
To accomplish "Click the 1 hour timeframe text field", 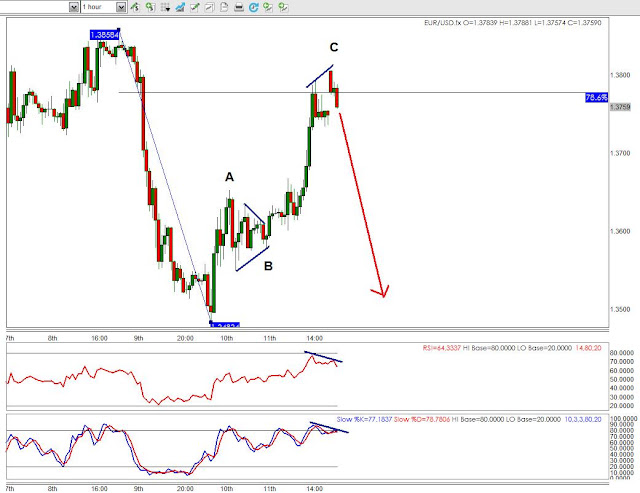I will pyautogui.click(x=98, y=7).
